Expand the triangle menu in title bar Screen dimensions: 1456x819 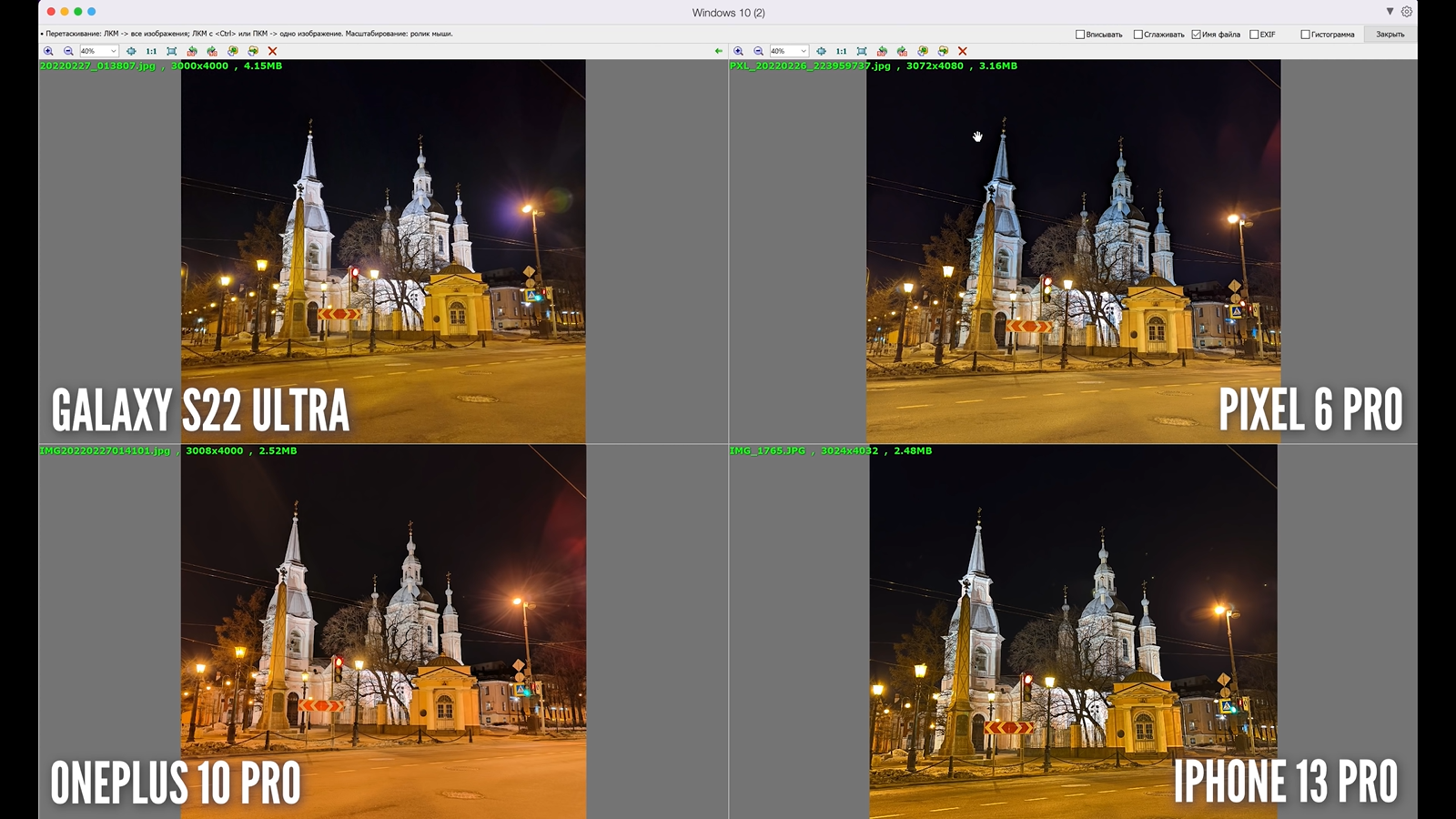[1390, 12]
